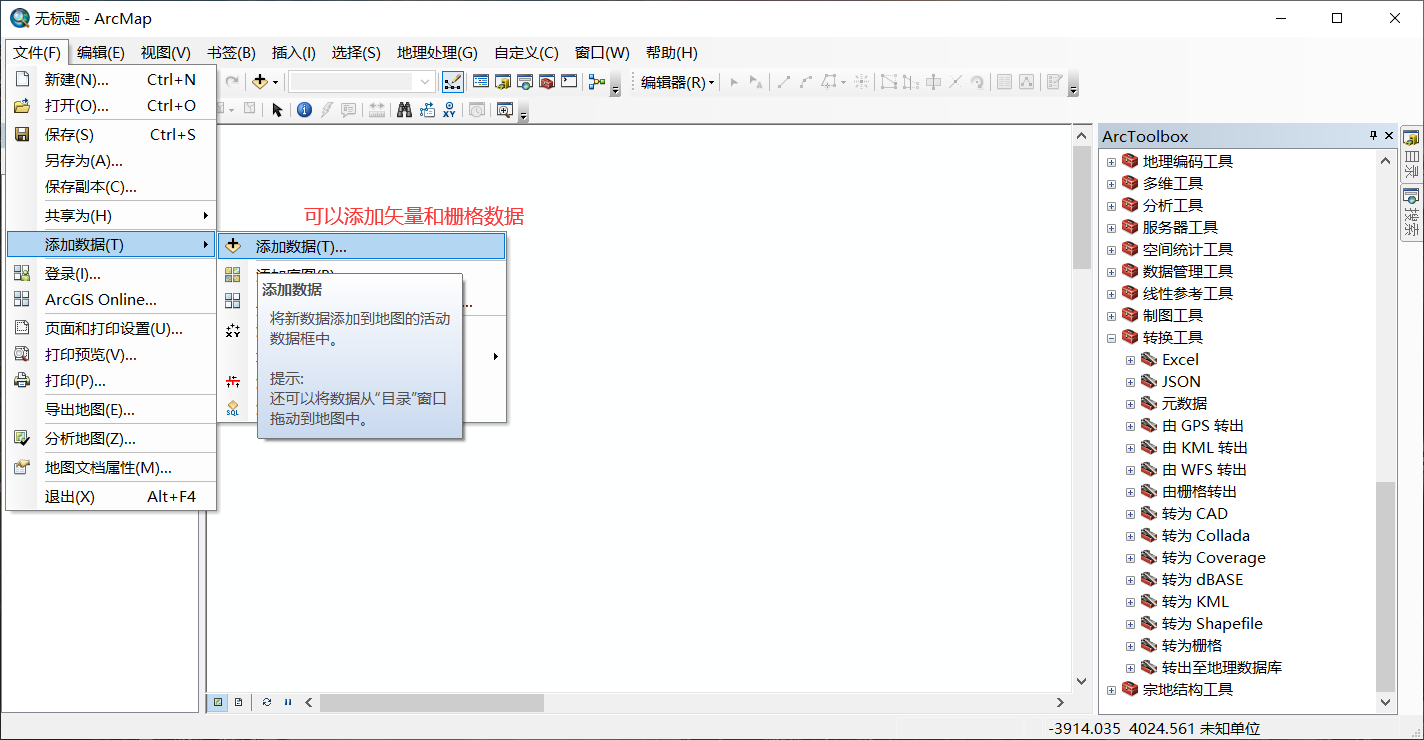Expand the Excel toolset
This screenshot has height=740, width=1424.
tap(1130, 360)
